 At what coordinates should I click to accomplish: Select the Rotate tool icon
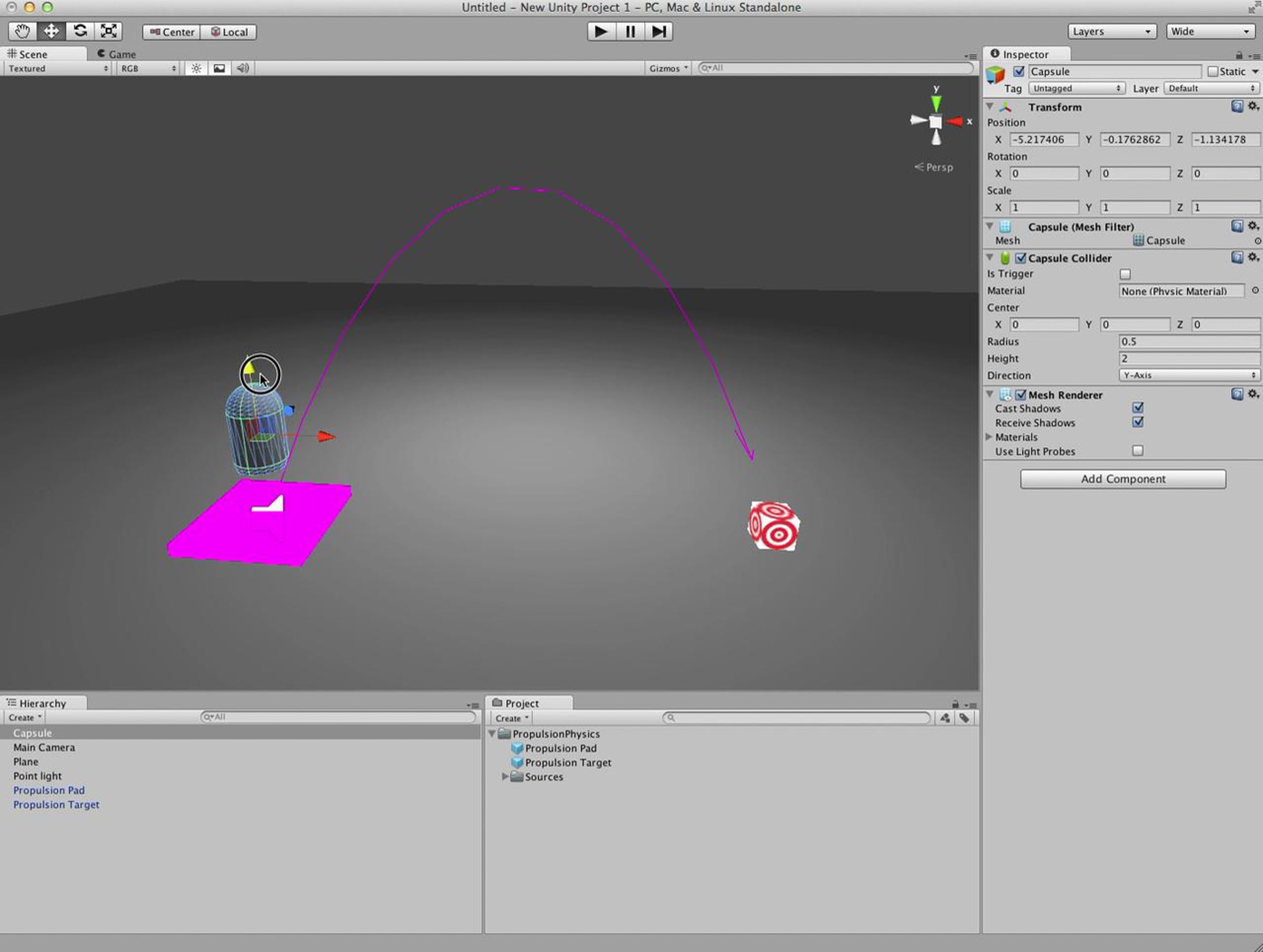[x=80, y=32]
